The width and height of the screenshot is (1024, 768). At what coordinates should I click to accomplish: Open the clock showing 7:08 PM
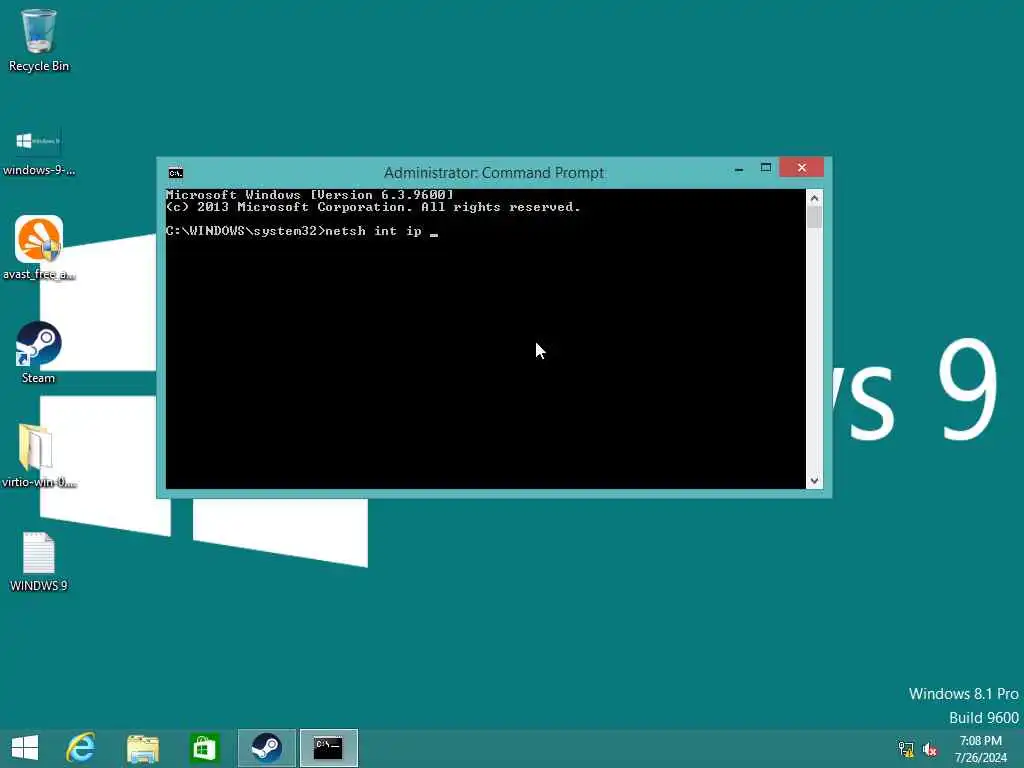point(980,749)
